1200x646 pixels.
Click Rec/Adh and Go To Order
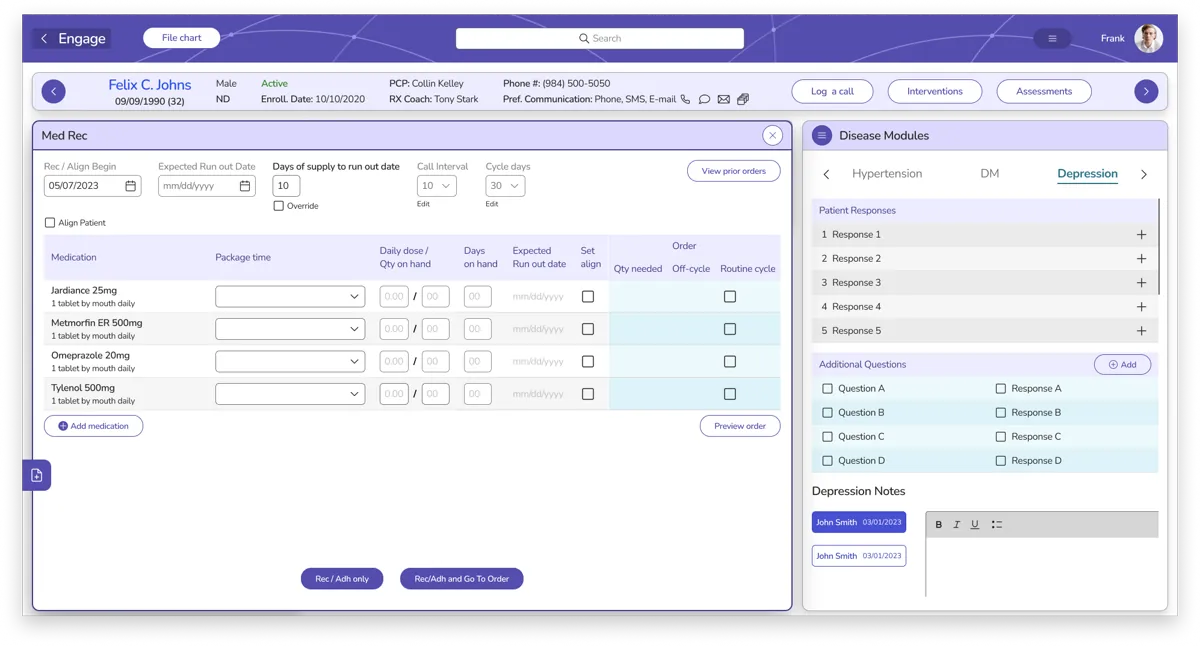tap(462, 579)
